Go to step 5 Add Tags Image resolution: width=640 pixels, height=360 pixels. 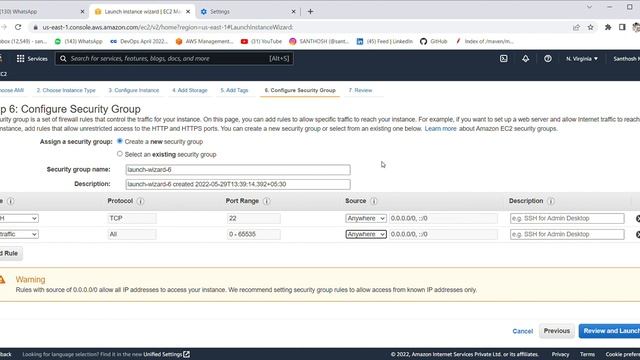234,90
